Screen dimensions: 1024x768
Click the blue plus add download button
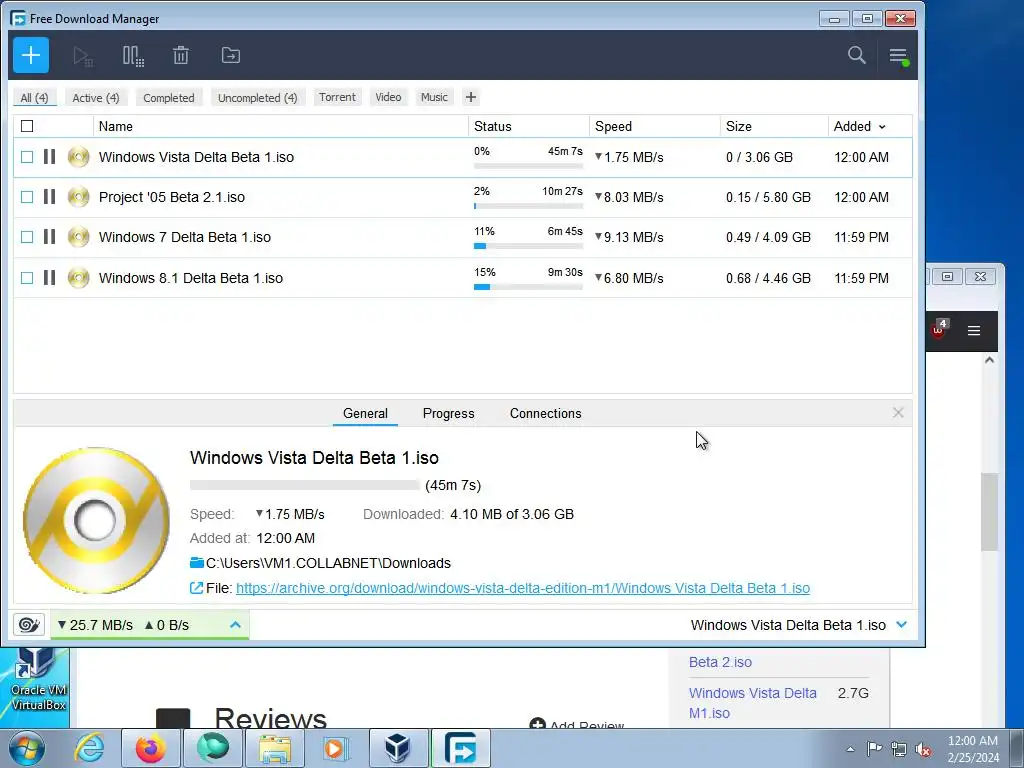coord(31,56)
